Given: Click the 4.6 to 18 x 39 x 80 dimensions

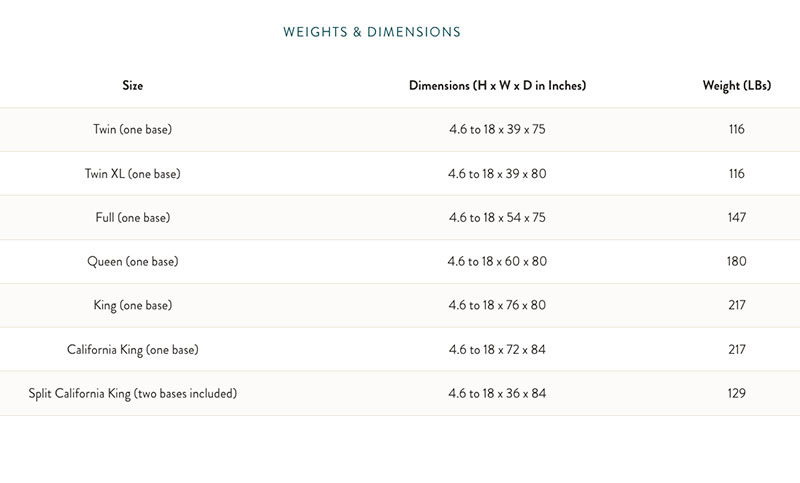Looking at the screenshot, I should point(497,174).
